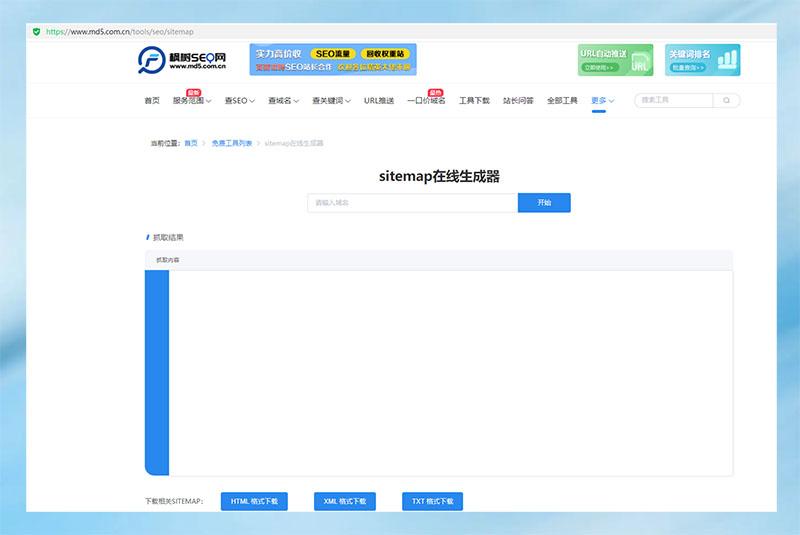Viewport: 800px width, 535px height.
Task: Open the 更多 dropdown in navigation
Action: pos(602,101)
